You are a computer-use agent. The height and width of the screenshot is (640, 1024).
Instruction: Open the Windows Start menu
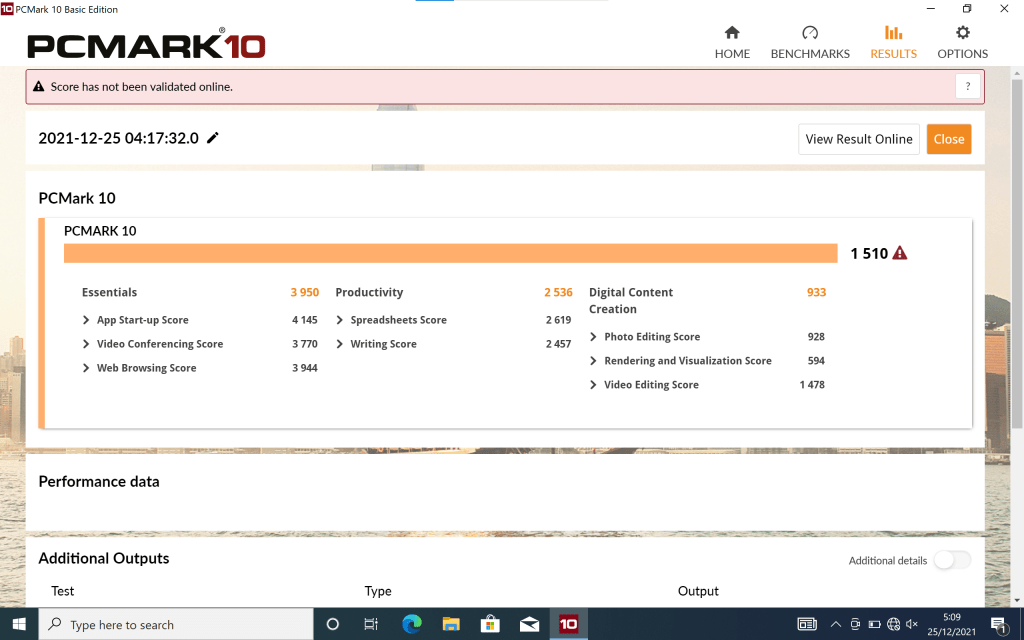click(x=19, y=624)
